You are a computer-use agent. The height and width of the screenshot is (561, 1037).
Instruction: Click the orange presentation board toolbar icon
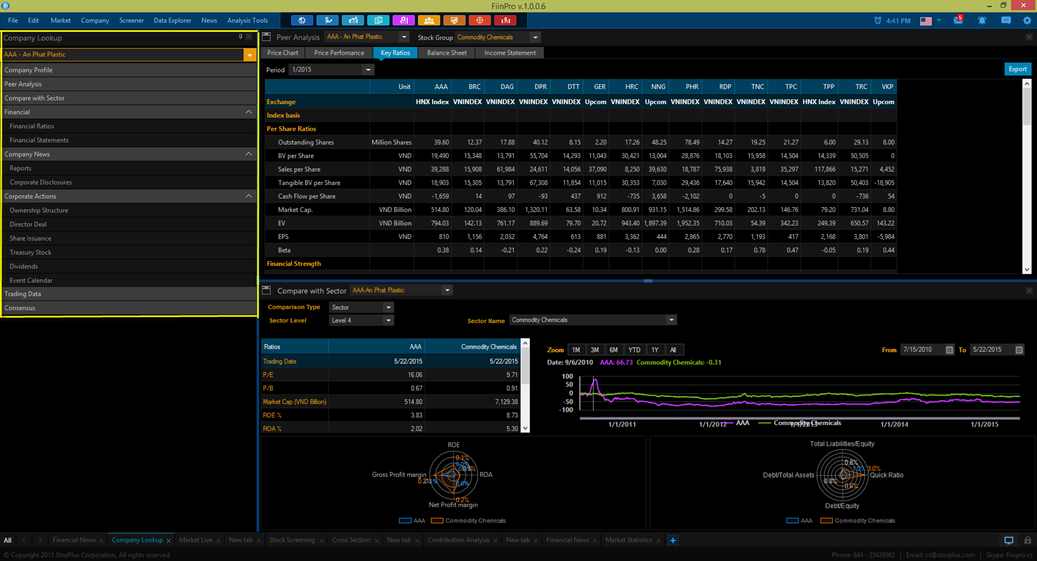pos(454,21)
